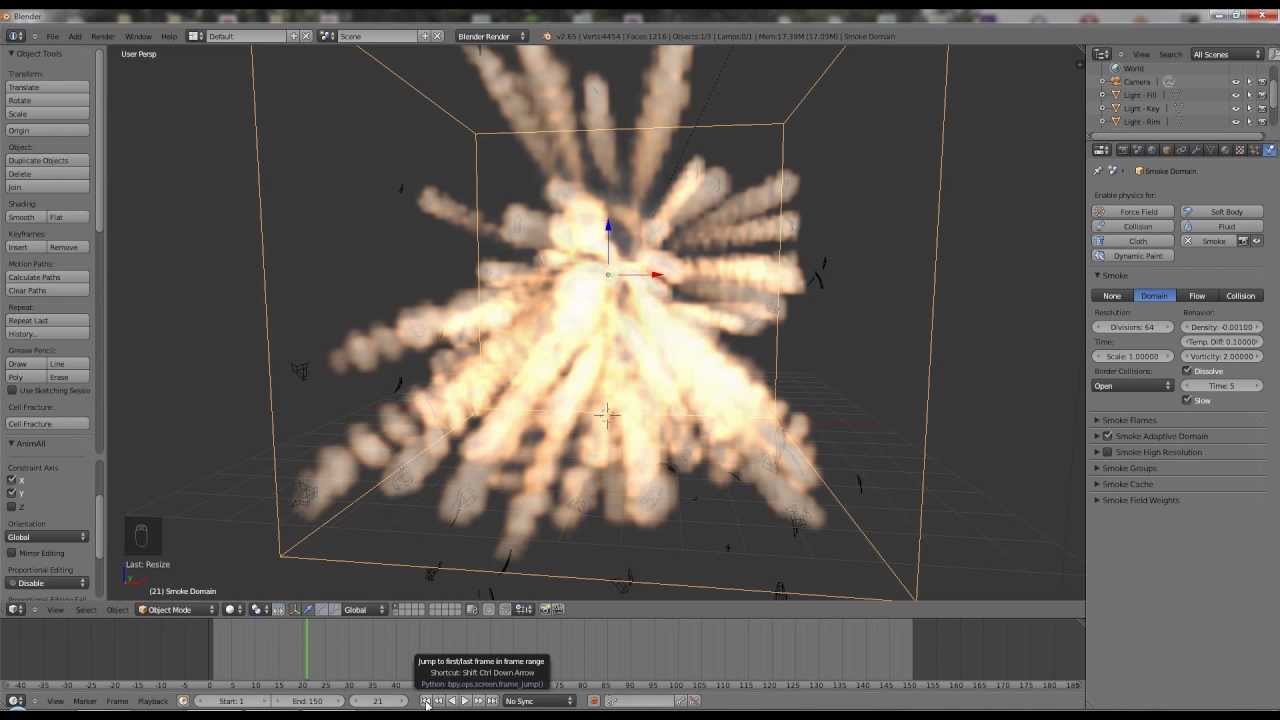Play animation forward in timeline
This screenshot has height=720, width=1280.
[x=465, y=701]
